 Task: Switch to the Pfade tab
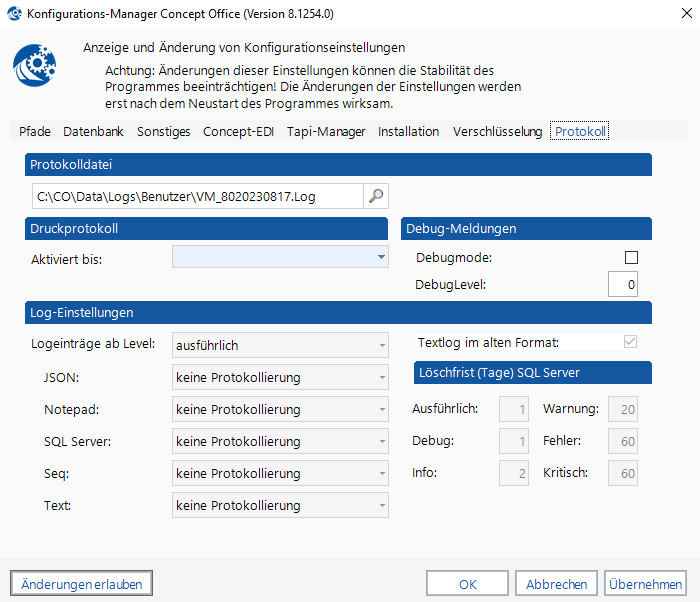(35, 131)
